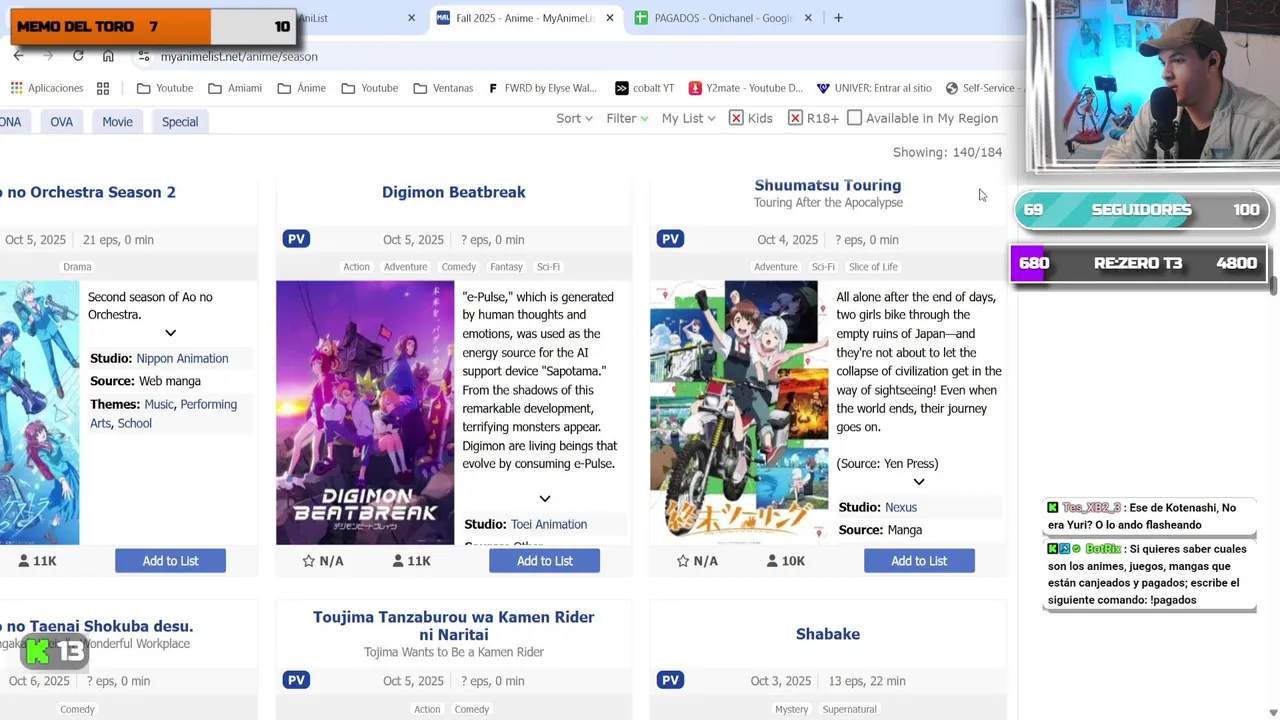Click the PV badge on Digimon Beatbreak
This screenshot has height=720, width=1280.
tap(296, 239)
